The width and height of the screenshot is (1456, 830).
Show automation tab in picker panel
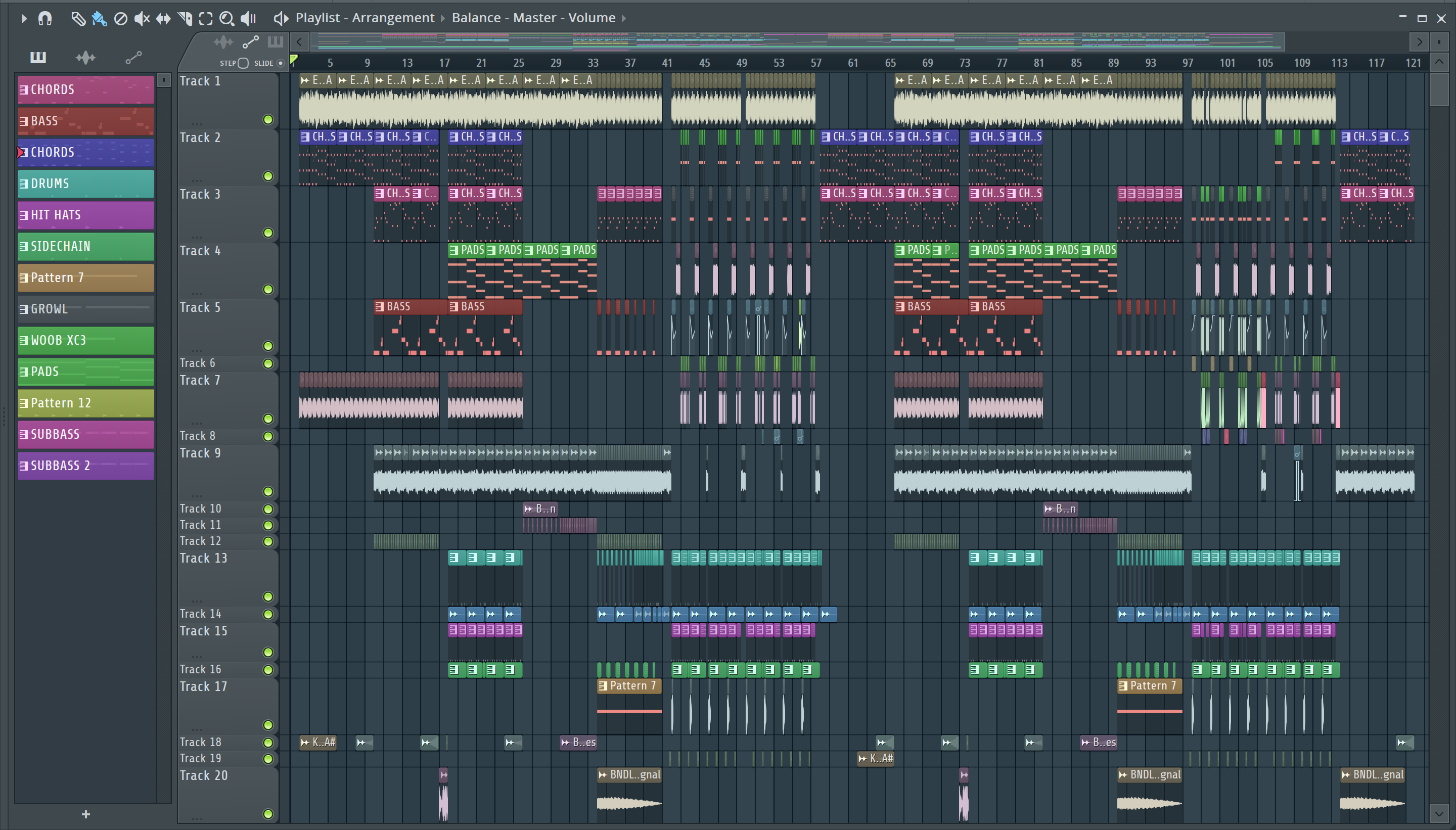click(133, 57)
